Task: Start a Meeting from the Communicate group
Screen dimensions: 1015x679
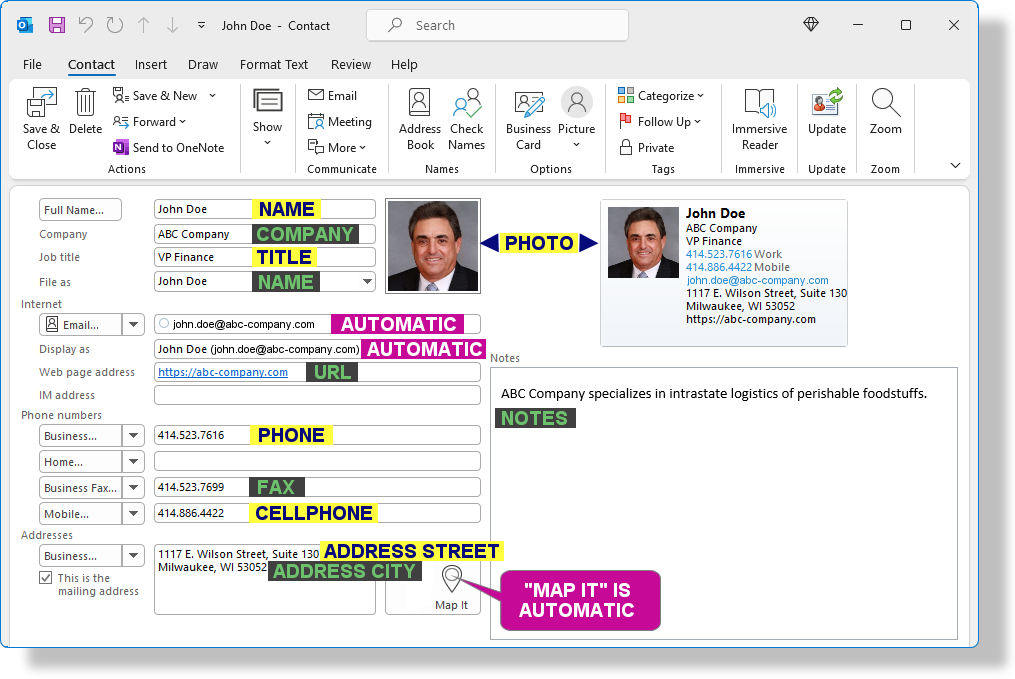Action: [x=341, y=121]
